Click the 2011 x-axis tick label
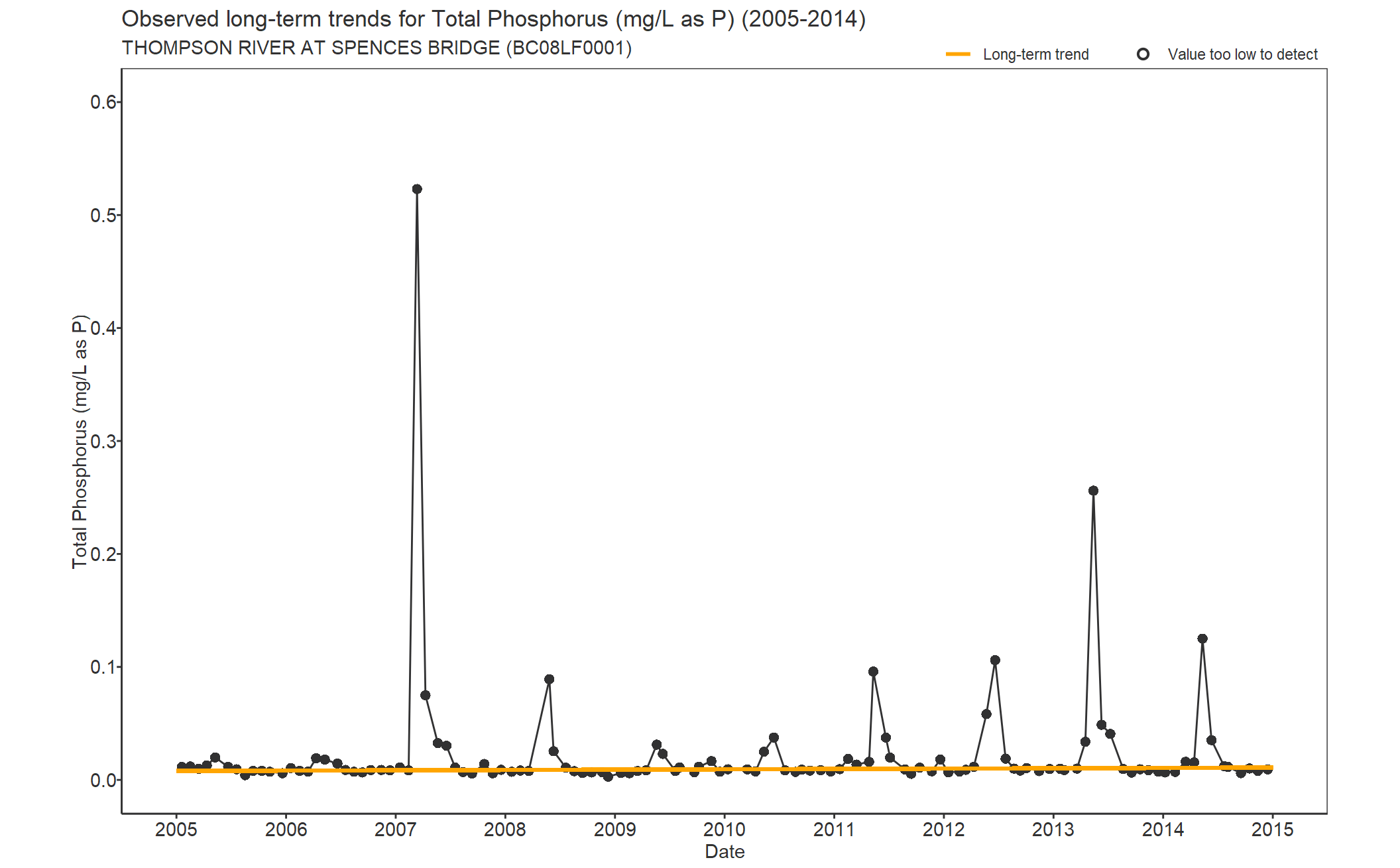The height and width of the screenshot is (868, 1400). click(834, 830)
